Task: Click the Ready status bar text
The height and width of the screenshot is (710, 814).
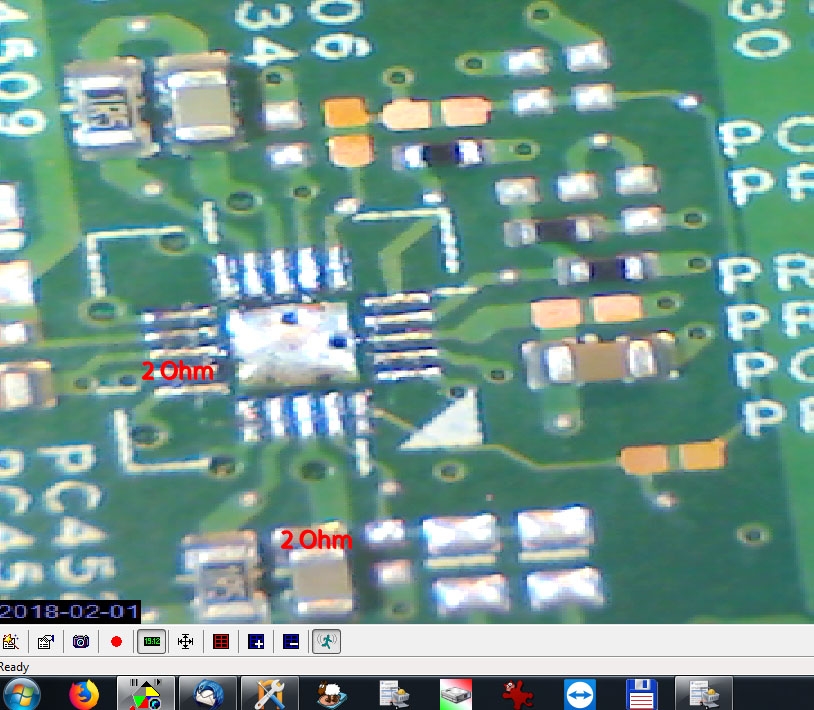Action: coord(14,667)
